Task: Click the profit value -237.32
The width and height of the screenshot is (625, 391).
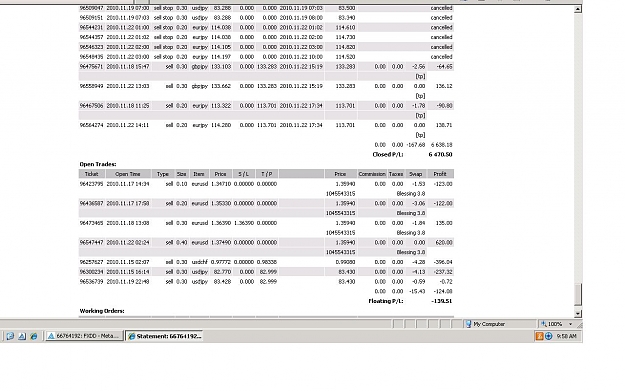Action: tap(443, 272)
